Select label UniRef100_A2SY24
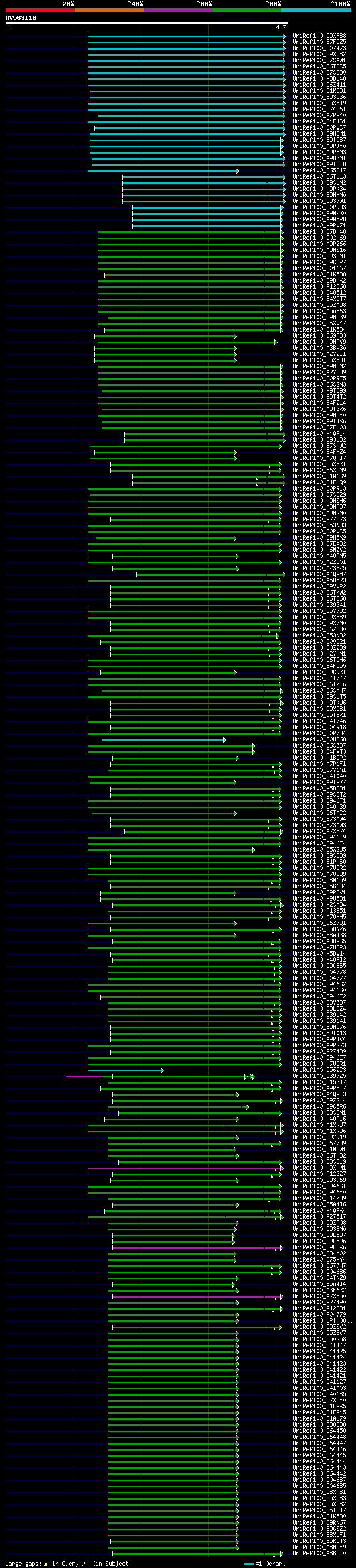Image resolution: width=356 pixels, height=1568 pixels. coord(319,832)
